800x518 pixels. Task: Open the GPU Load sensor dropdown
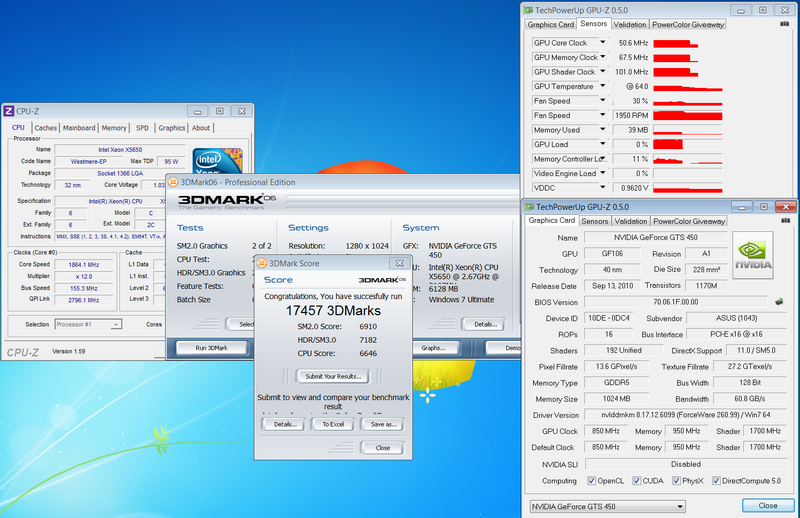click(603, 144)
